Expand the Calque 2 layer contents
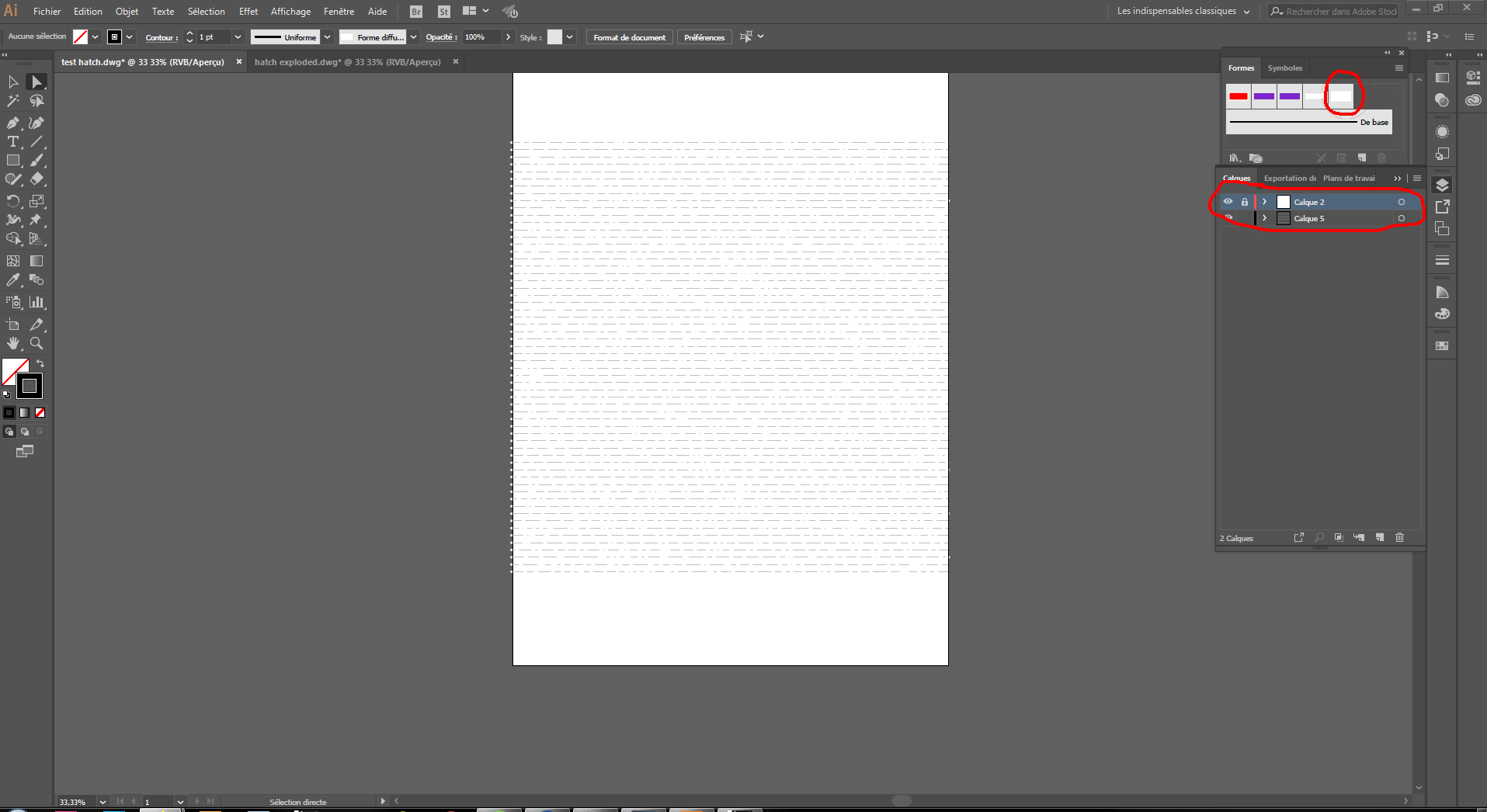Viewport: 1487px width, 812px height. (x=1264, y=201)
